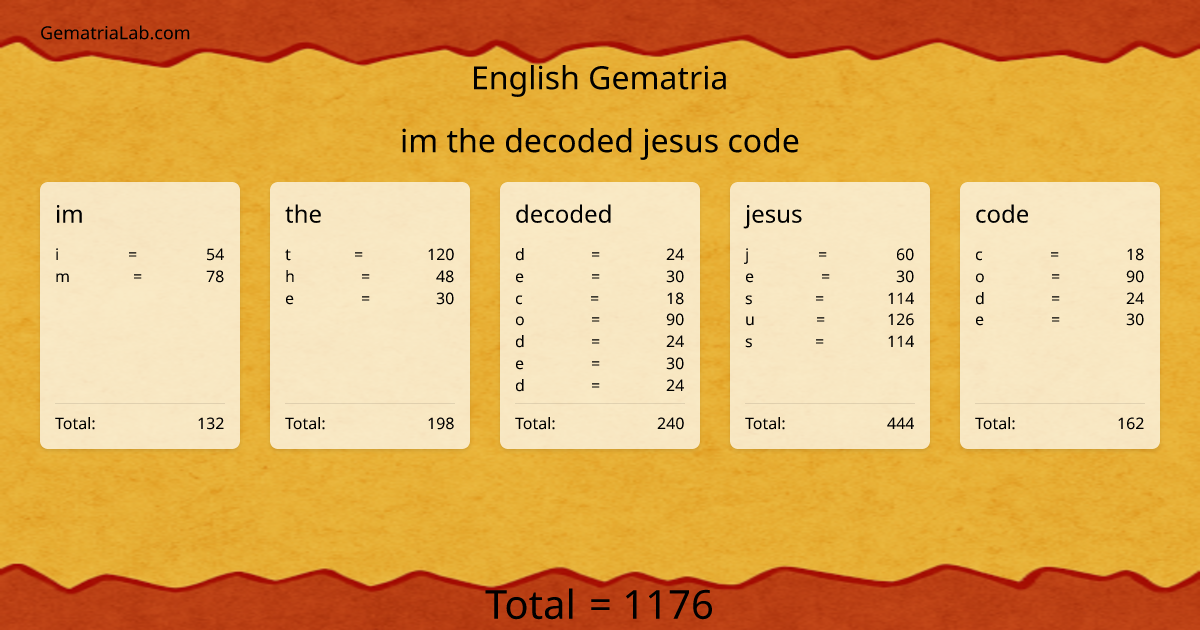Viewport: 1200px width, 630px height.
Task: Click the value 126 for letter u
Action: [x=901, y=320]
